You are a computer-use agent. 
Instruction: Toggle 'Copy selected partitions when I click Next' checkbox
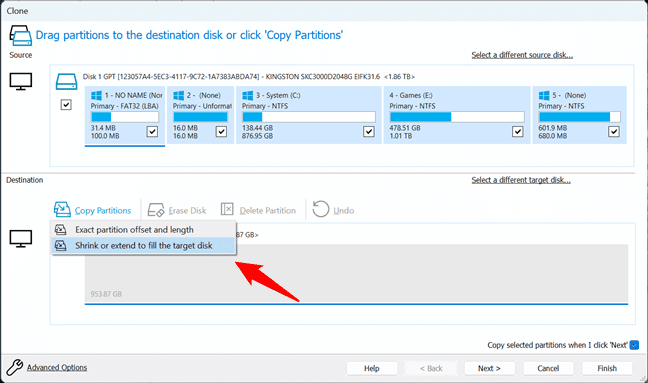click(634, 345)
